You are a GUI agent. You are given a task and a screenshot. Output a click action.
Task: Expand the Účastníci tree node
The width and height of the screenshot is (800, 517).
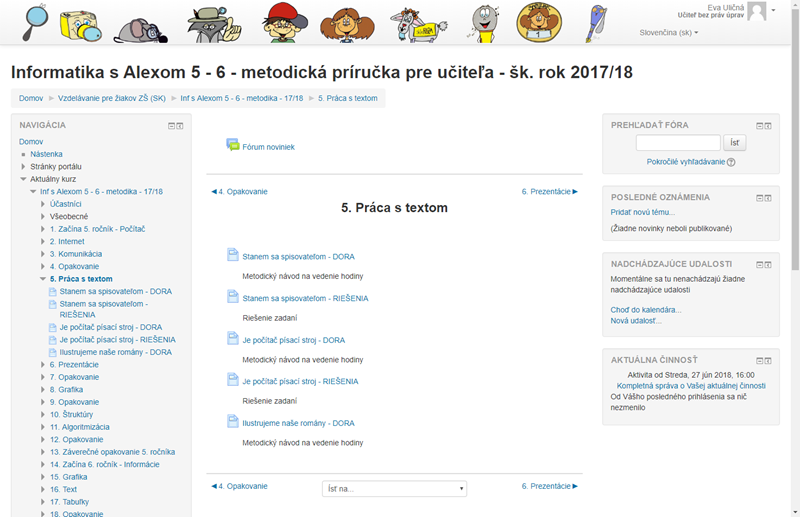[43, 204]
